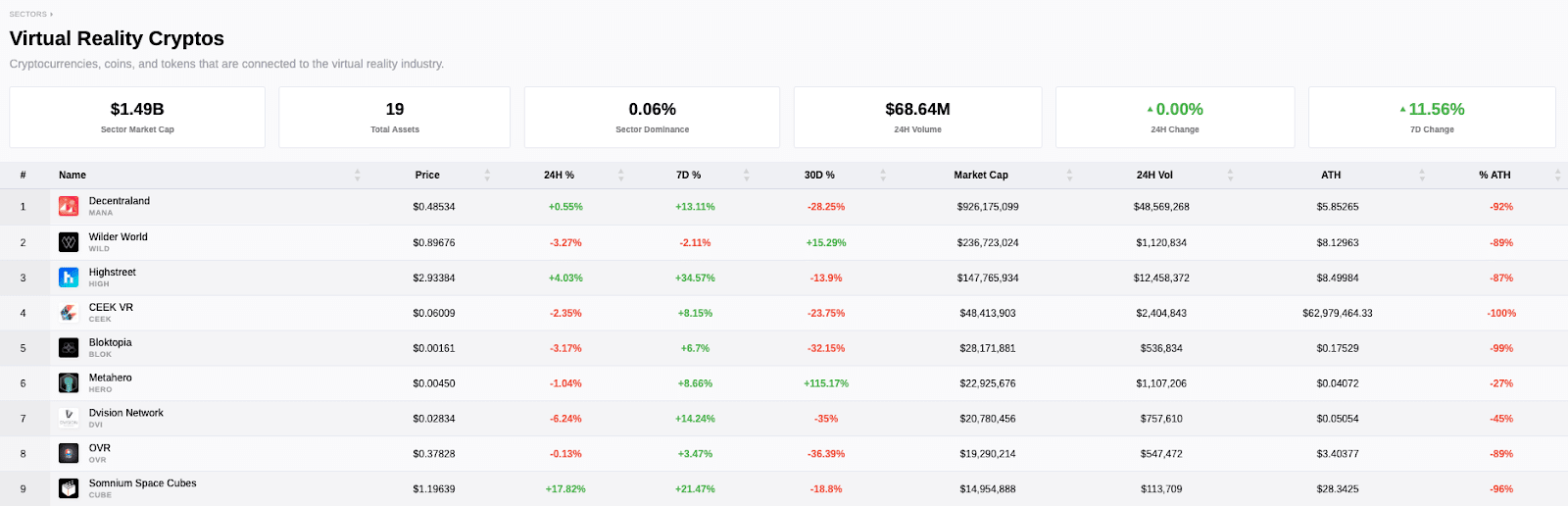Screen dimensions: 1568x506
Task: Click the 24H Volume $68.64M card
Action: click(x=918, y=118)
